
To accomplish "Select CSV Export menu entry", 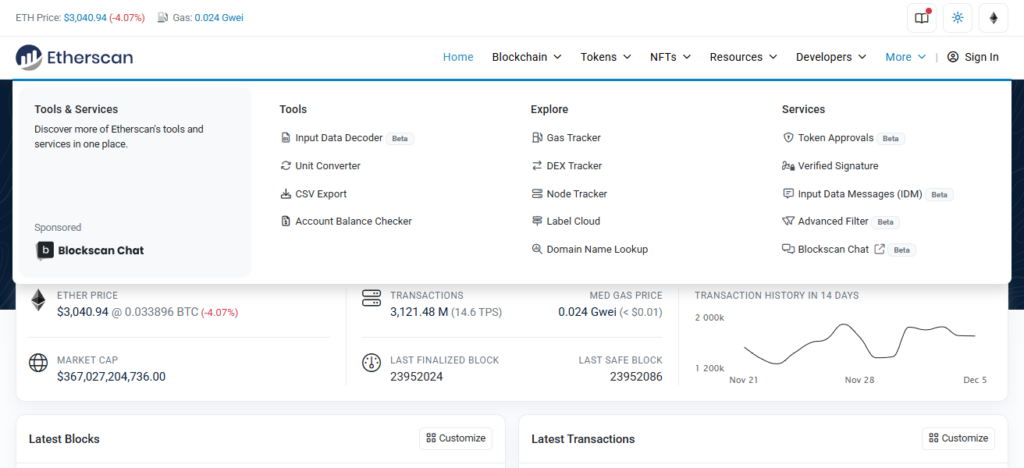I will pyautogui.click(x=321, y=194).
